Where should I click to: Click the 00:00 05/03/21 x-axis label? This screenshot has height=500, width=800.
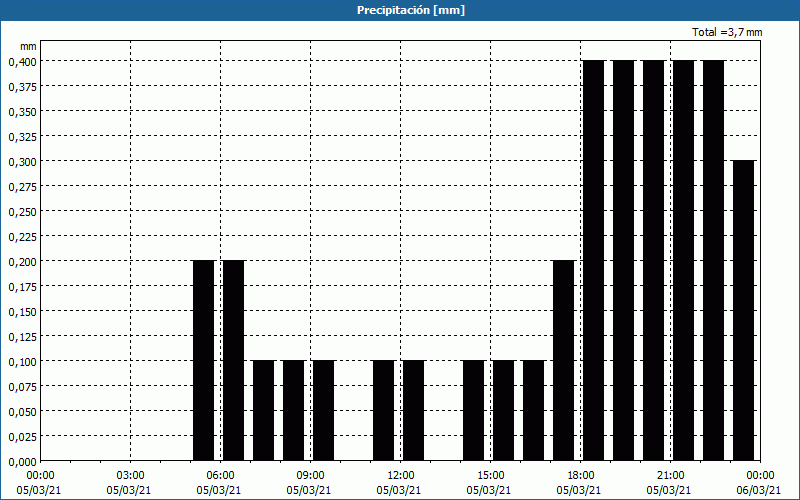coord(39,483)
